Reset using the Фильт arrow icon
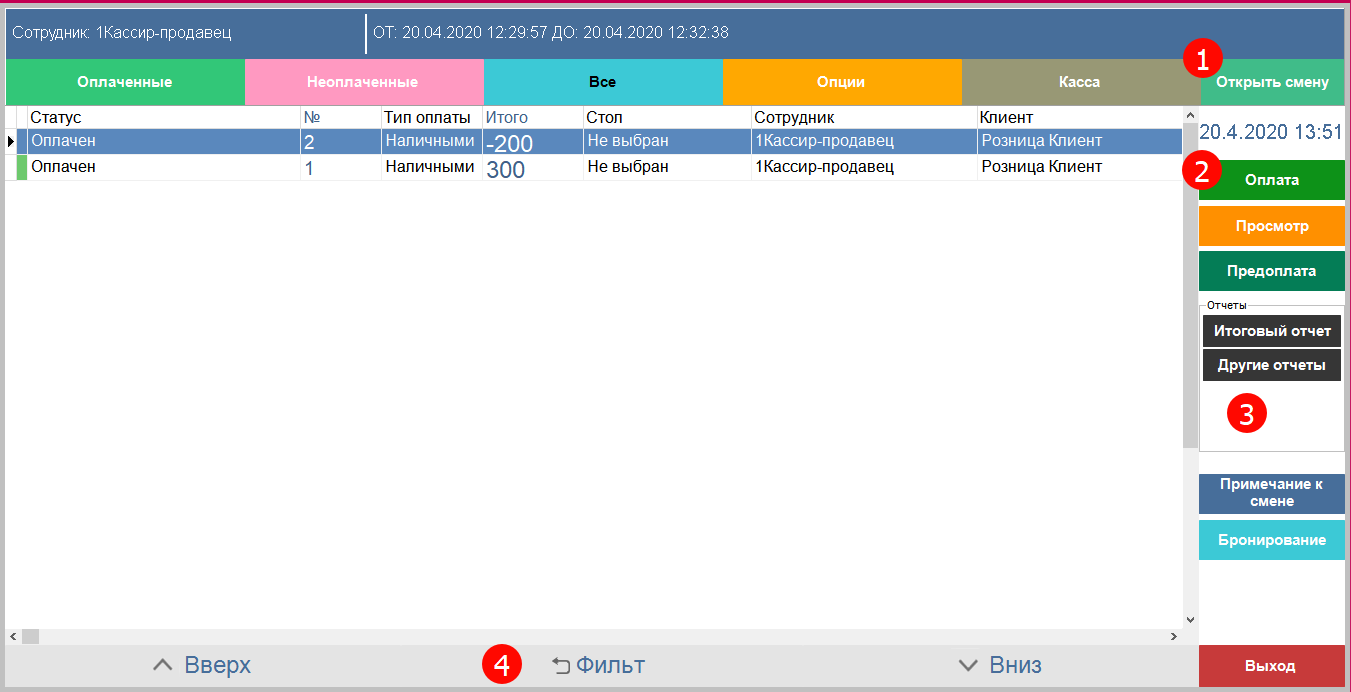This screenshot has height=692, width=1351. pos(561,666)
